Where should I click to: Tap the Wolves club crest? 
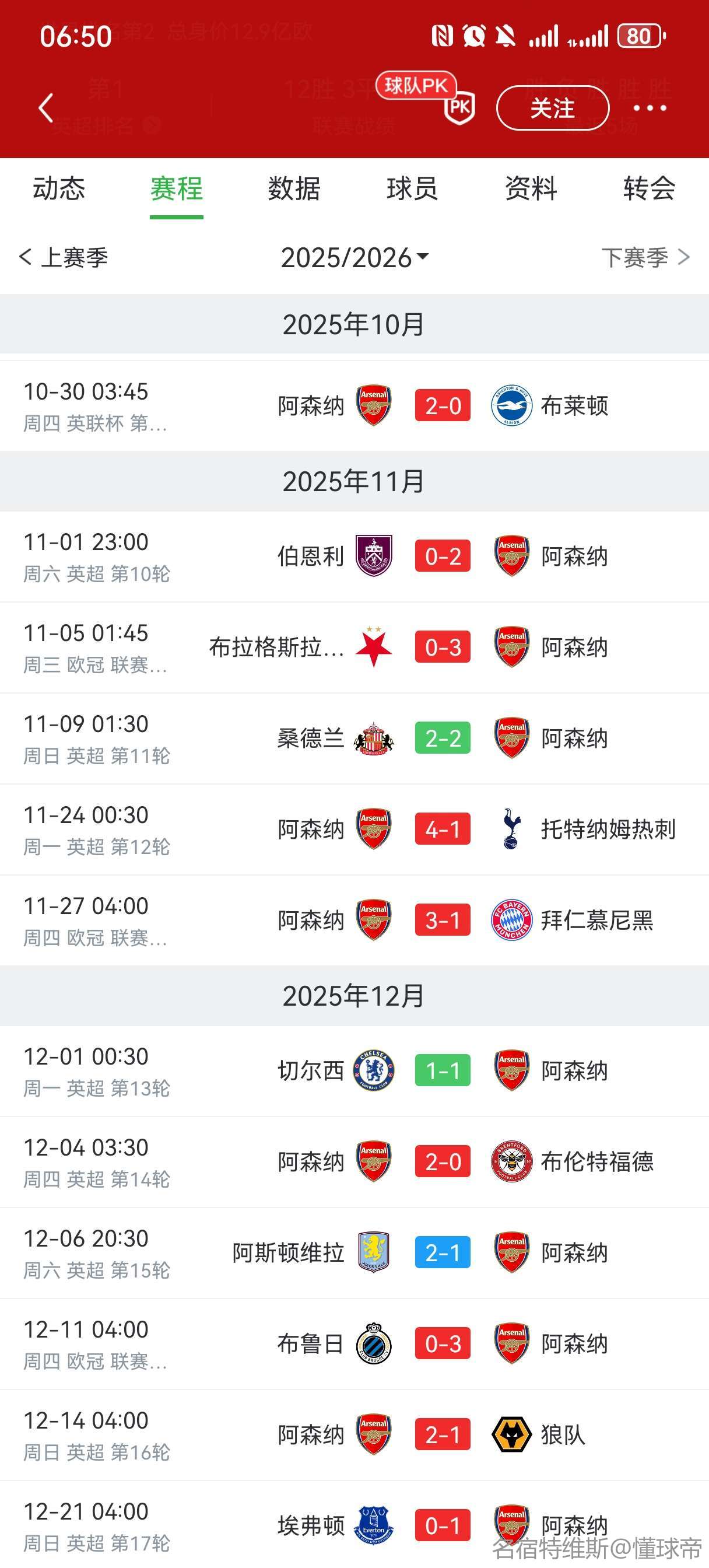coord(511,1434)
